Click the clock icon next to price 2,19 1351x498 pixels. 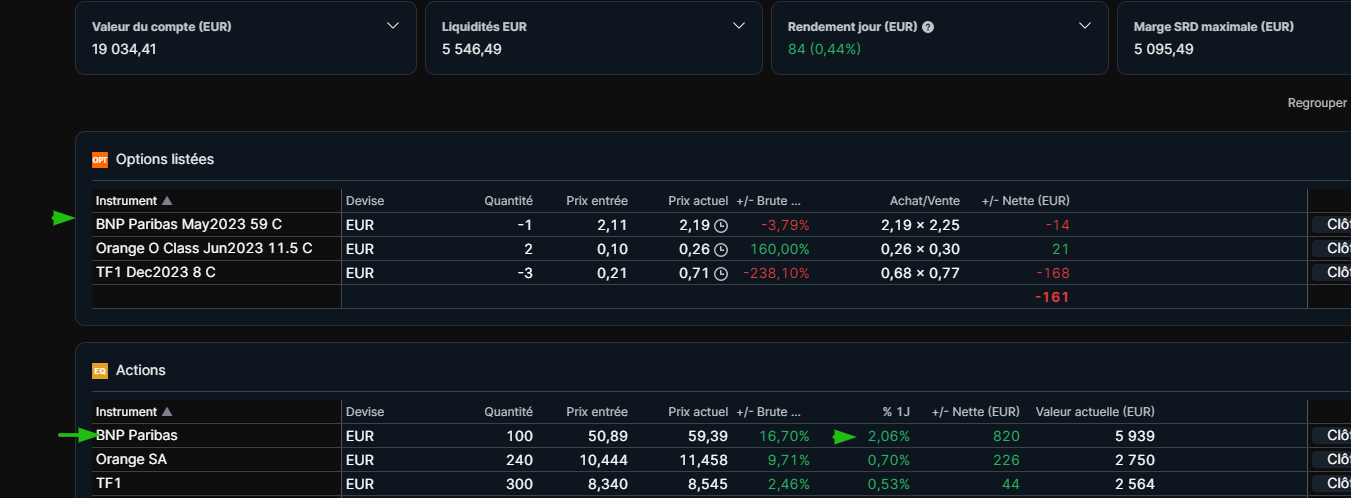point(721,225)
